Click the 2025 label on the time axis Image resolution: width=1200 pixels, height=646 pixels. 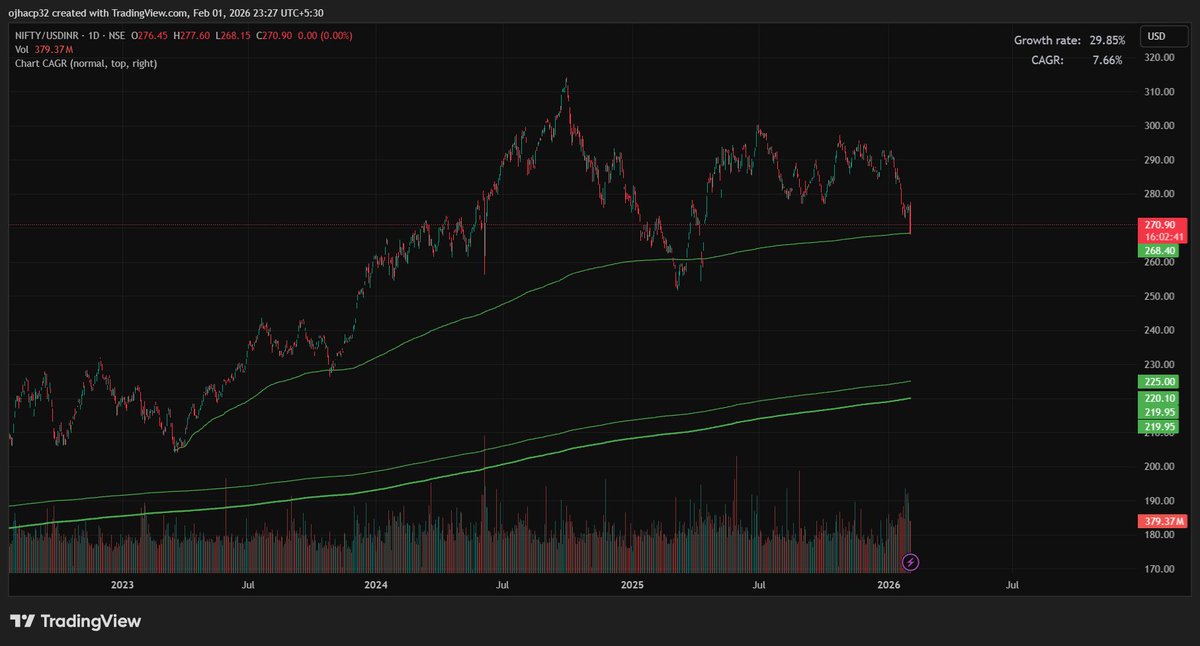pyautogui.click(x=631, y=584)
